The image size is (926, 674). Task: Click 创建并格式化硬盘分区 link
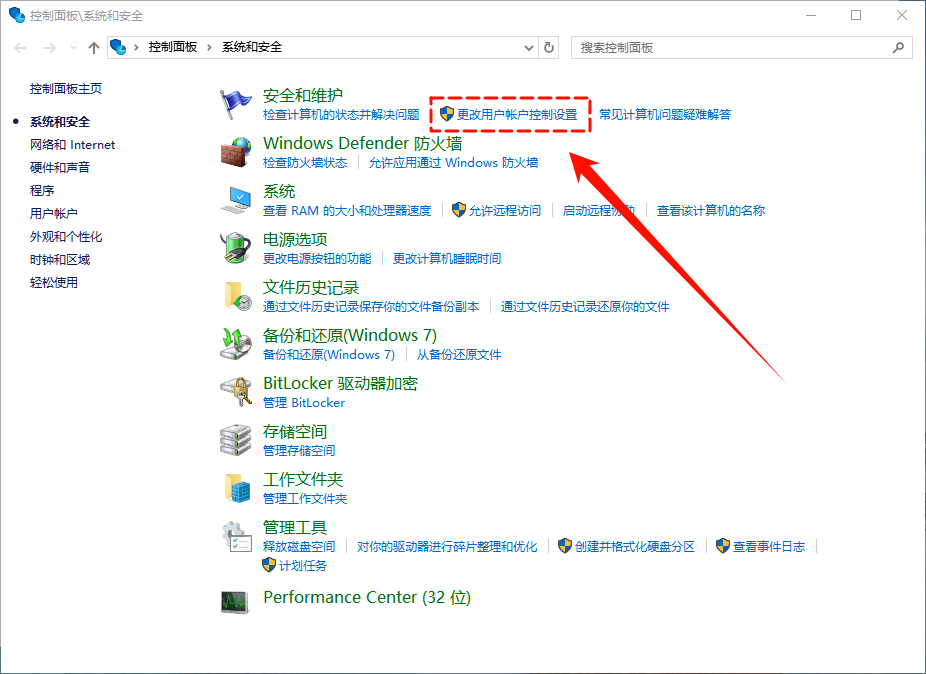tap(635, 547)
